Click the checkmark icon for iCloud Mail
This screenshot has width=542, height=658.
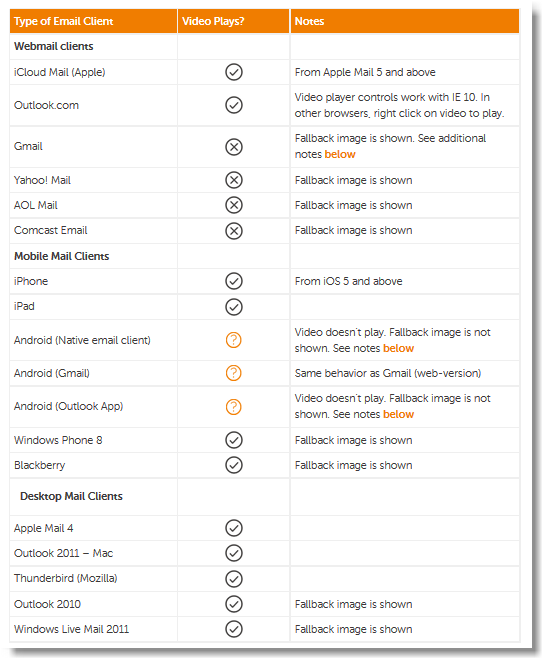tap(234, 72)
